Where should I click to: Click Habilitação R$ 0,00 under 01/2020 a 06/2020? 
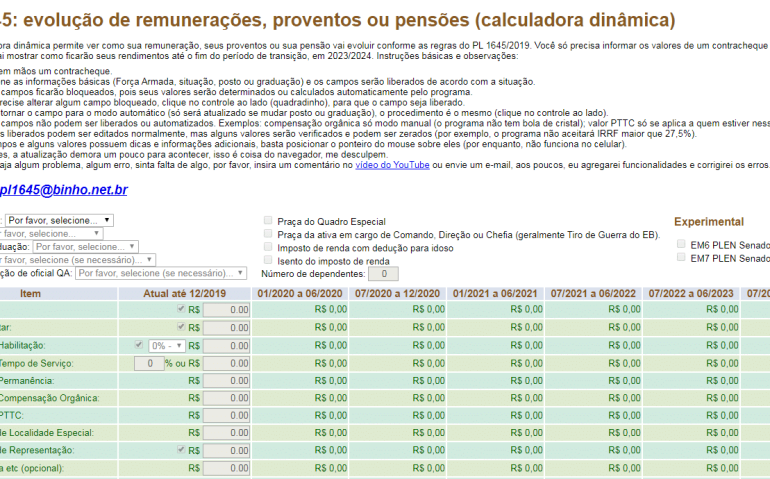coord(330,345)
